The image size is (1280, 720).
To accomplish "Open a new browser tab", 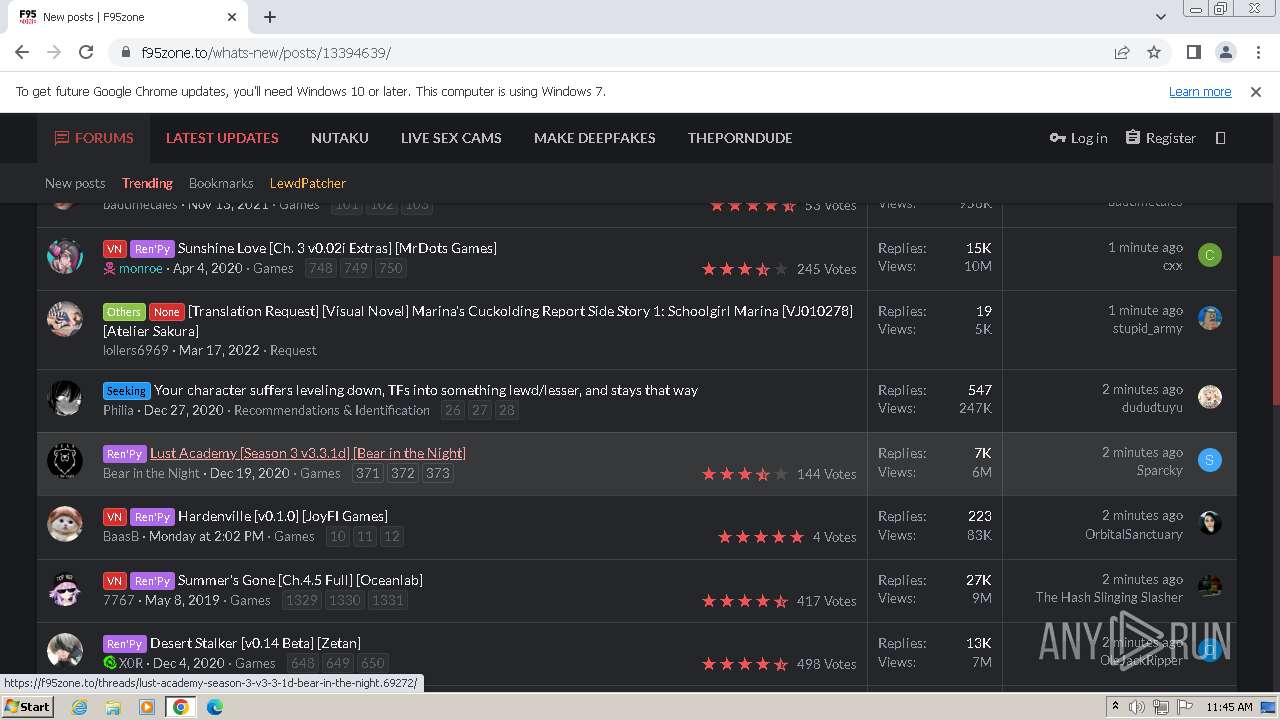I will 270,17.
